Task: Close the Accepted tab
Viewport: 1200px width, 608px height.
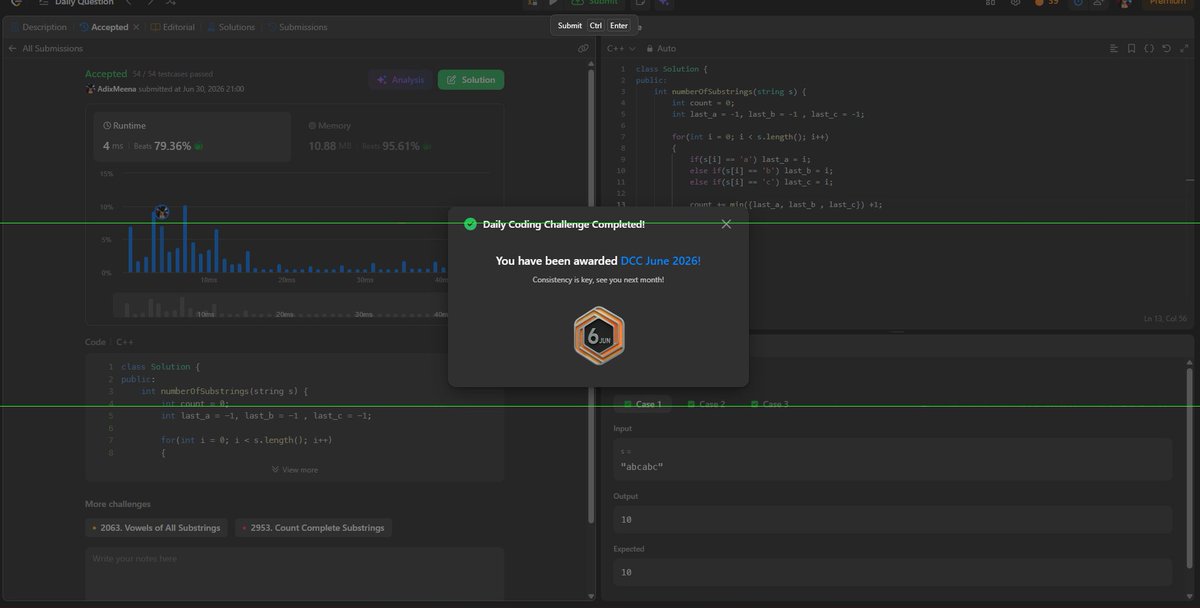Action: coord(136,27)
